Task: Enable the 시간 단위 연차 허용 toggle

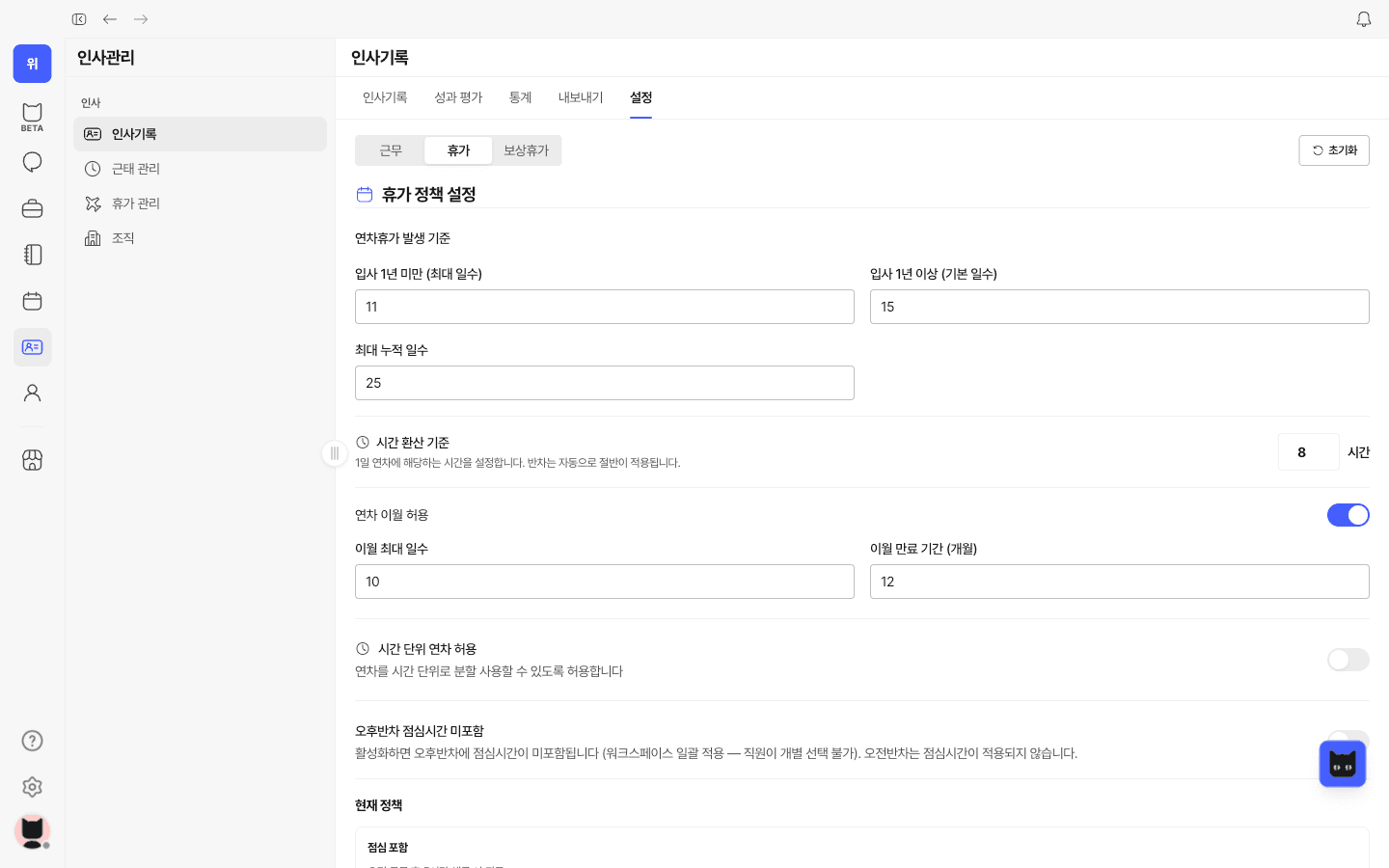Action: pos(1348,660)
